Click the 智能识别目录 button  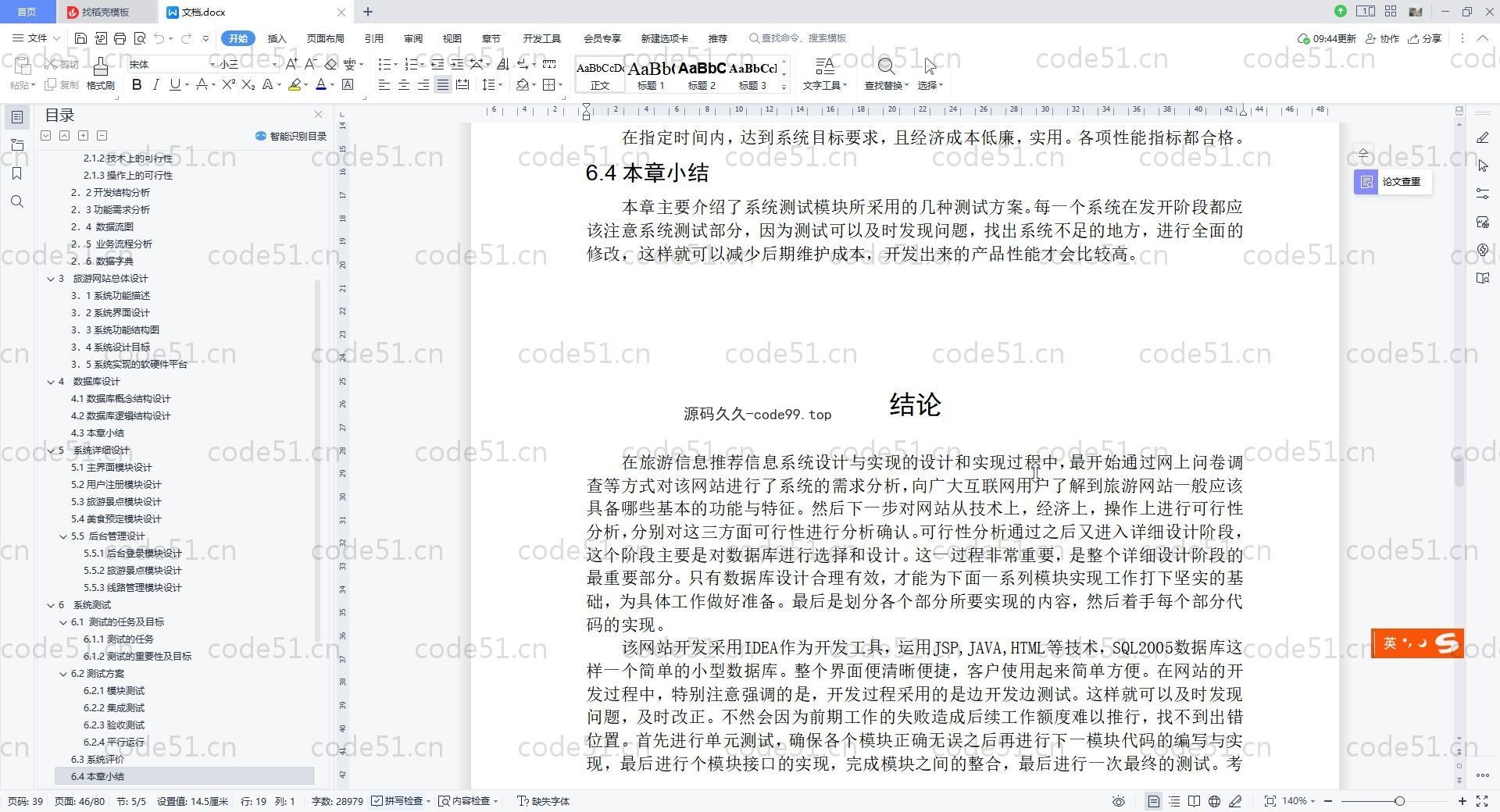click(291, 136)
